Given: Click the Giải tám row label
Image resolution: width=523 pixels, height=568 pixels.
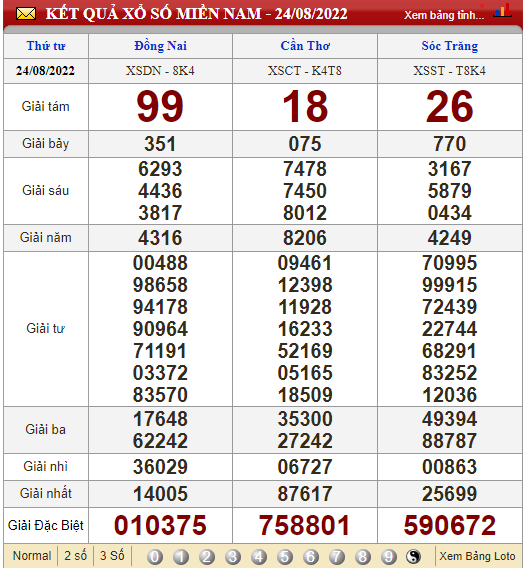Looking at the screenshot, I should click(x=46, y=106).
